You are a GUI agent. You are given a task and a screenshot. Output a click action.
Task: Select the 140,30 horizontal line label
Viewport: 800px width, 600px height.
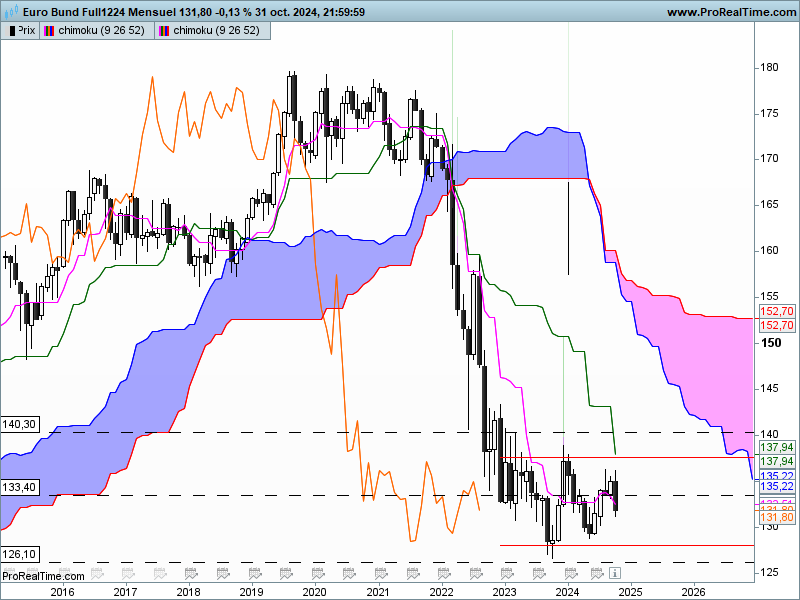click(20, 424)
